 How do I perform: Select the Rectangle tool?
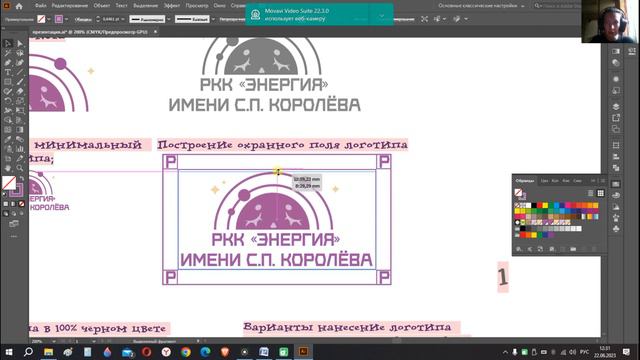point(8,82)
